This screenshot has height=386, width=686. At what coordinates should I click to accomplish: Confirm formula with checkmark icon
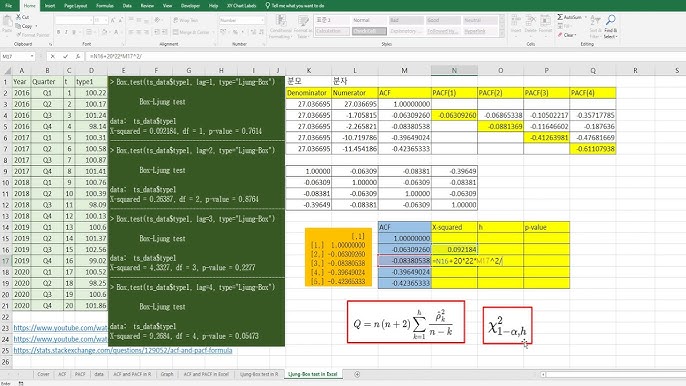[x=65, y=56]
